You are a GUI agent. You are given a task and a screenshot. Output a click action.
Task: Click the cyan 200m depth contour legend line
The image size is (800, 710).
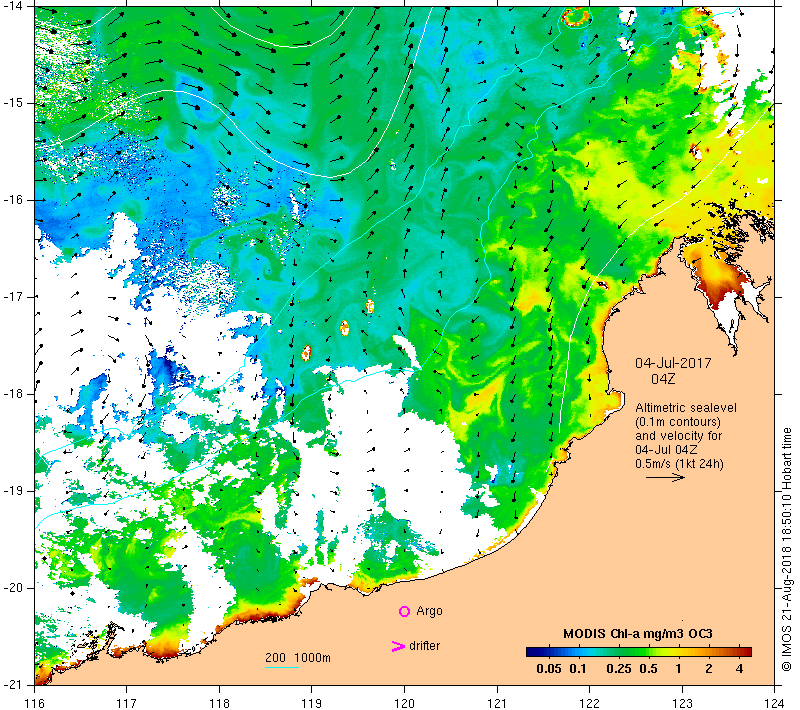(x=282, y=667)
